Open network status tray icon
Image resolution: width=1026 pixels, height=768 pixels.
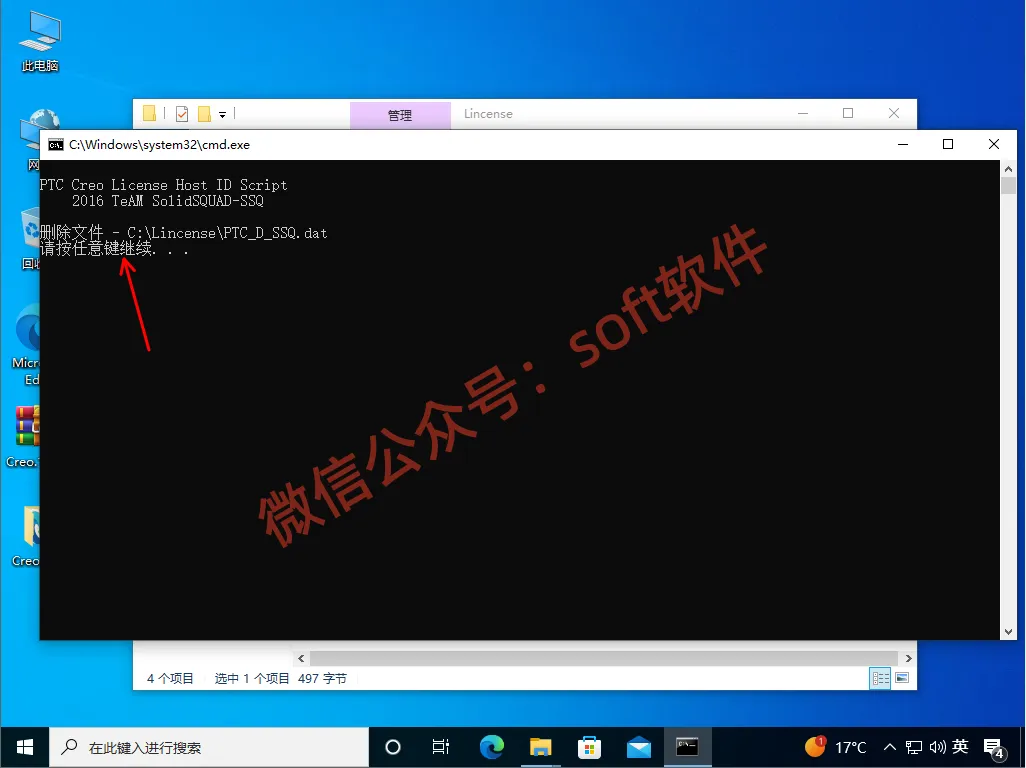click(913, 747)
